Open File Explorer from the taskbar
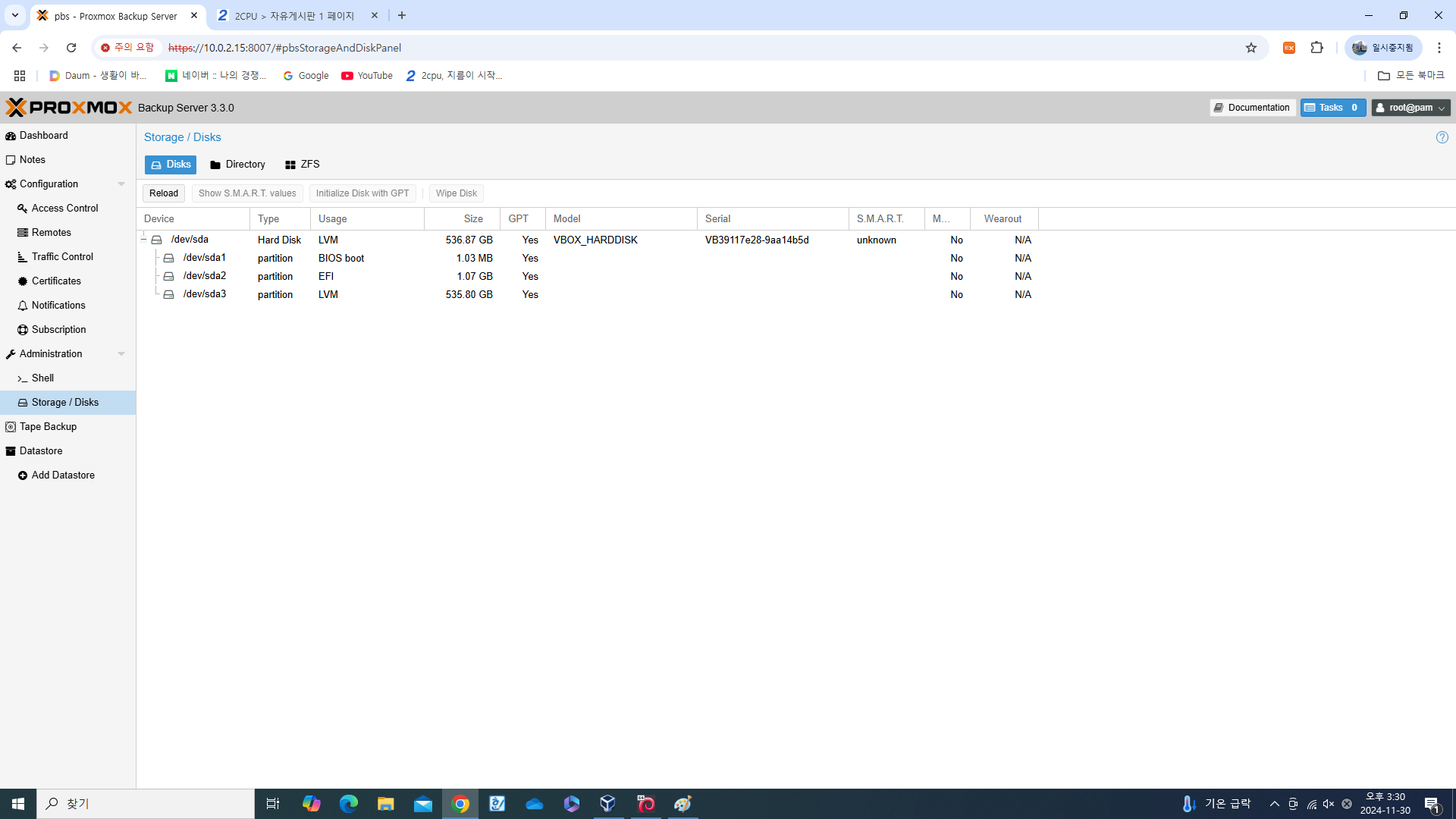 coord(386,804)
